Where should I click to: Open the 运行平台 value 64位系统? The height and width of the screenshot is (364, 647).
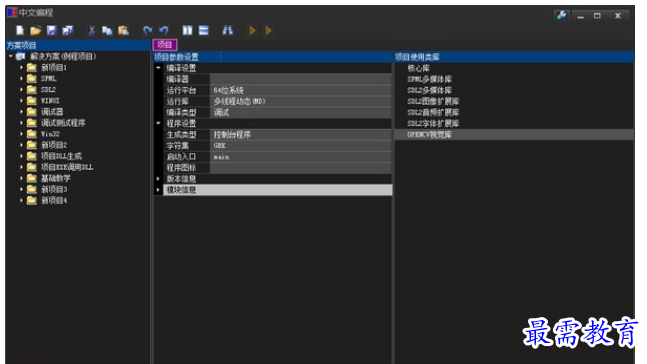(301, 90)
